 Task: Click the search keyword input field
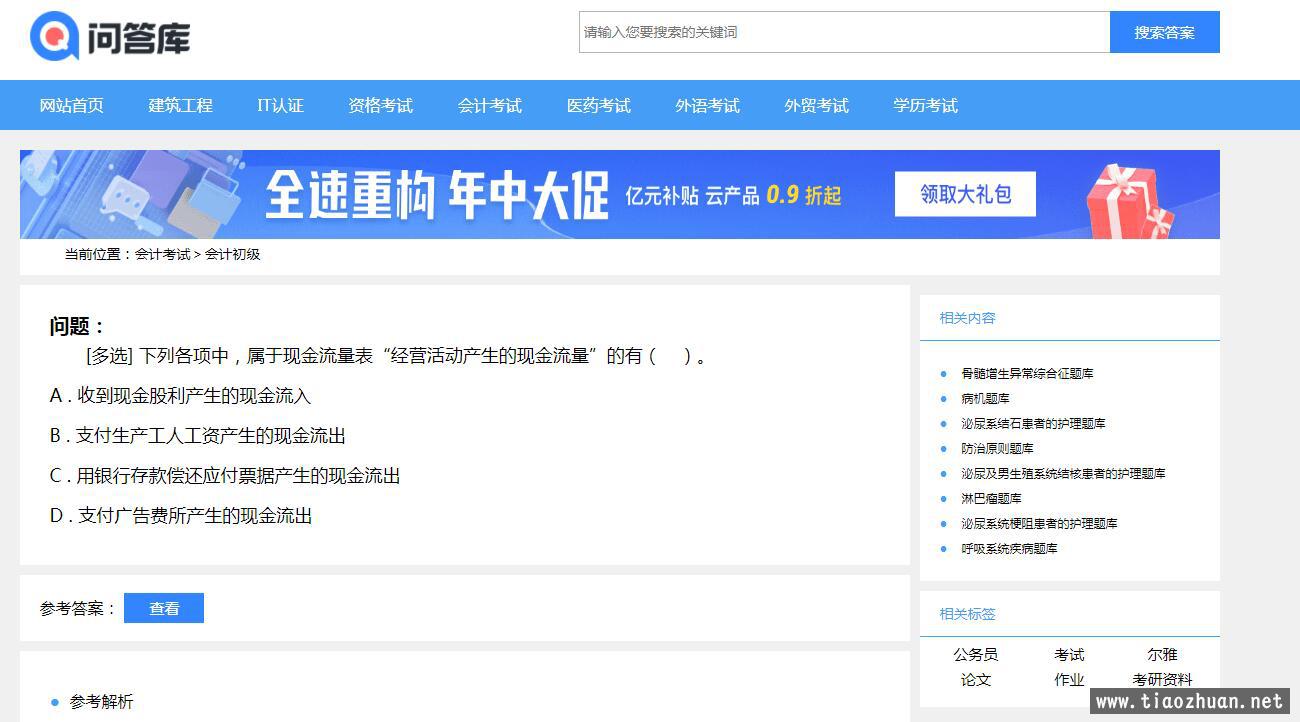click(844, 32)
